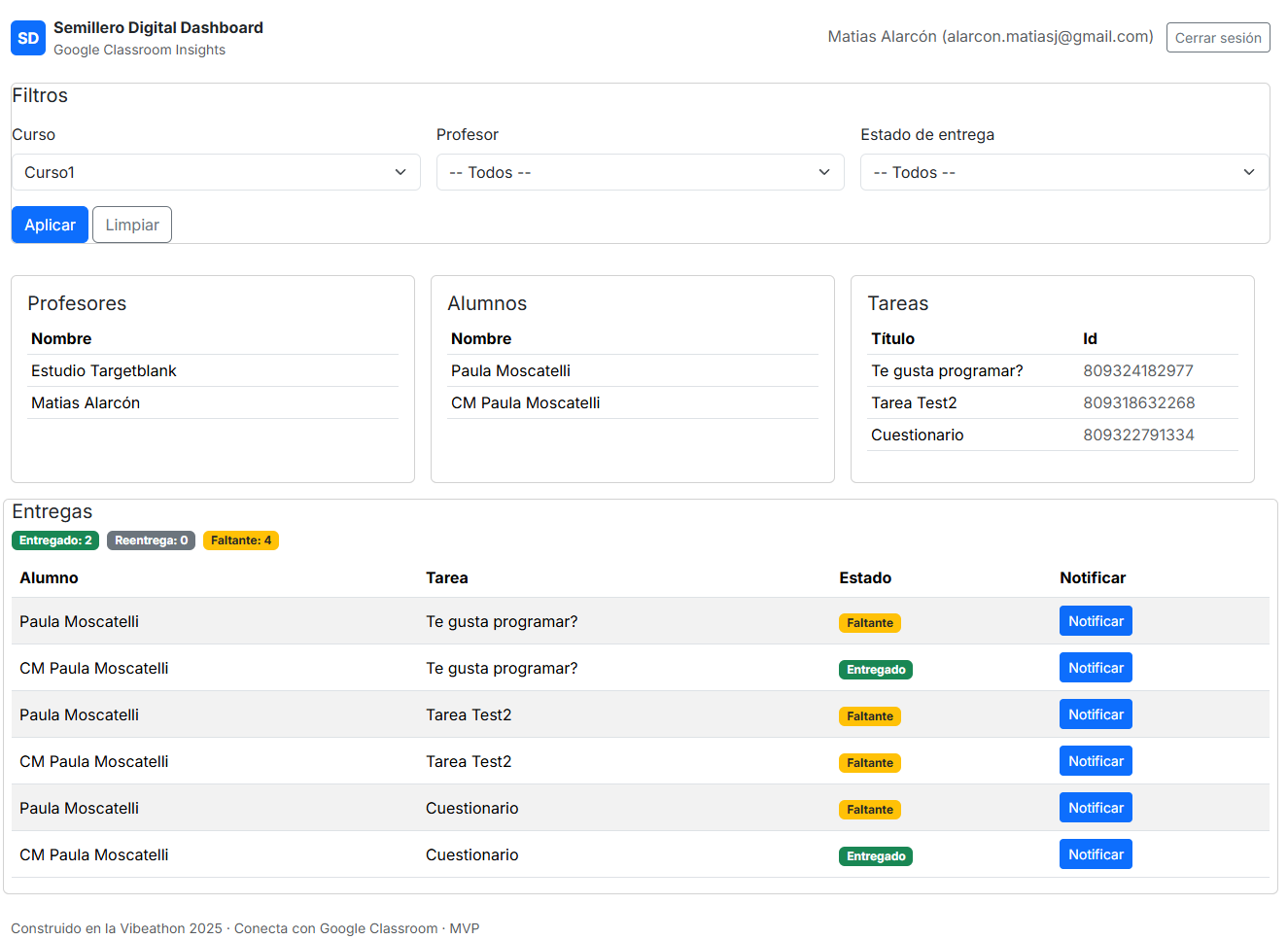This screenshot has height=940, width=1288.
Task: Click the Entregado status on CM Paula's Cuestionario row
Action: point(875,855)
